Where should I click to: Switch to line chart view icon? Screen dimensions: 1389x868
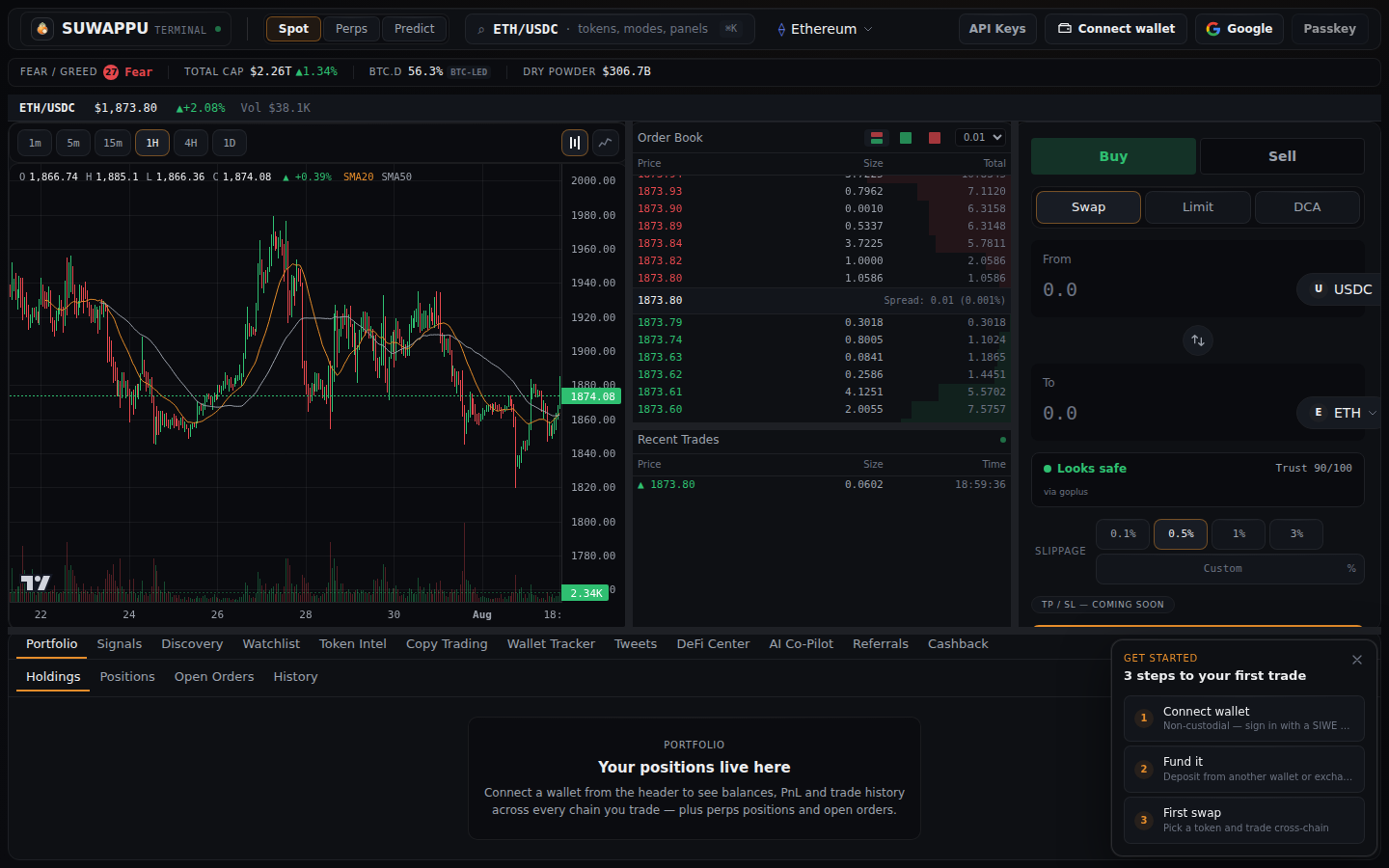point(606,143)
